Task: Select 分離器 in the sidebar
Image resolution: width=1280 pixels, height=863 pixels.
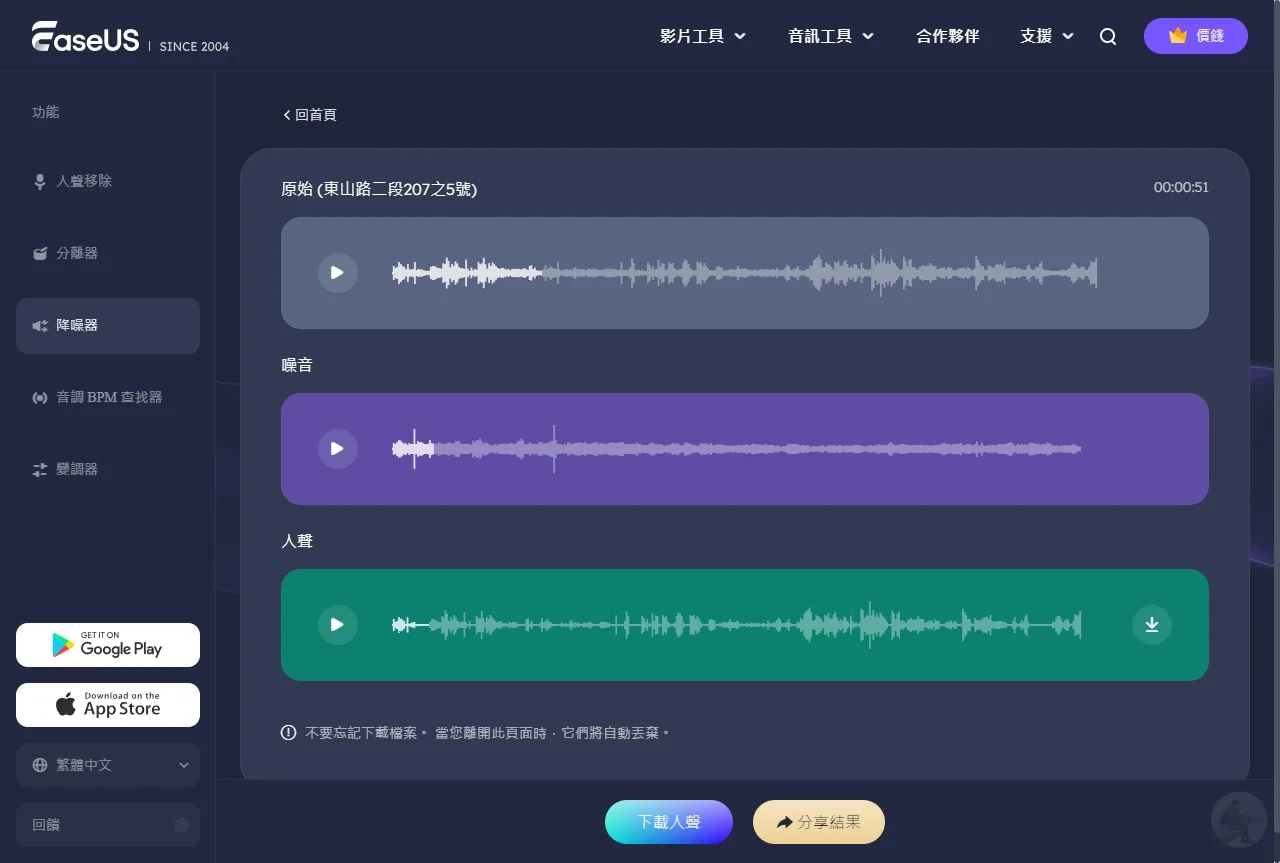Action: pyautogui.click(x=108, y=254)
